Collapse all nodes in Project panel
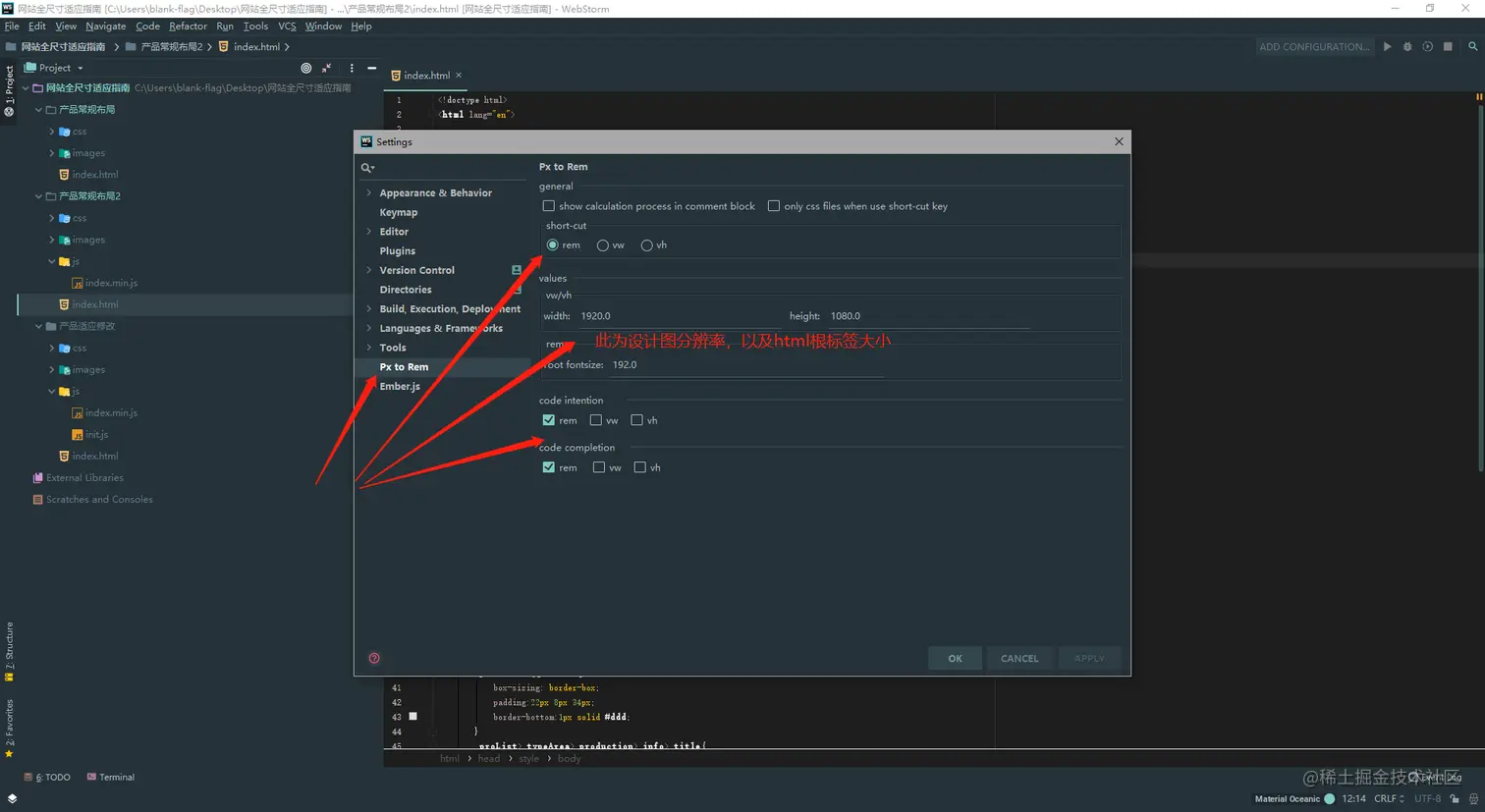Image resolution: width=1485 pixels, height=812 pixels. click(326, 68)
